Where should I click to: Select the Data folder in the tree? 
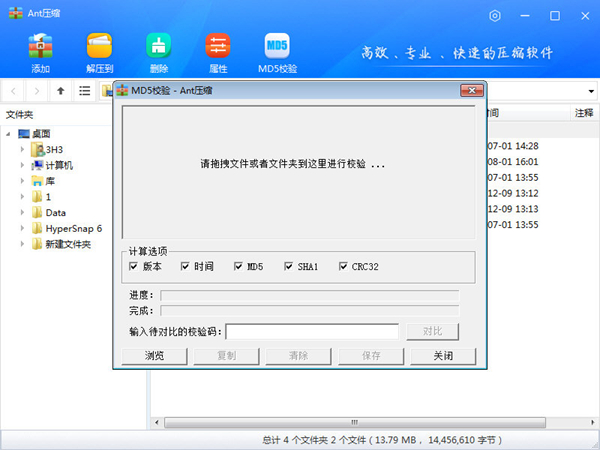[x=56, y=213]
